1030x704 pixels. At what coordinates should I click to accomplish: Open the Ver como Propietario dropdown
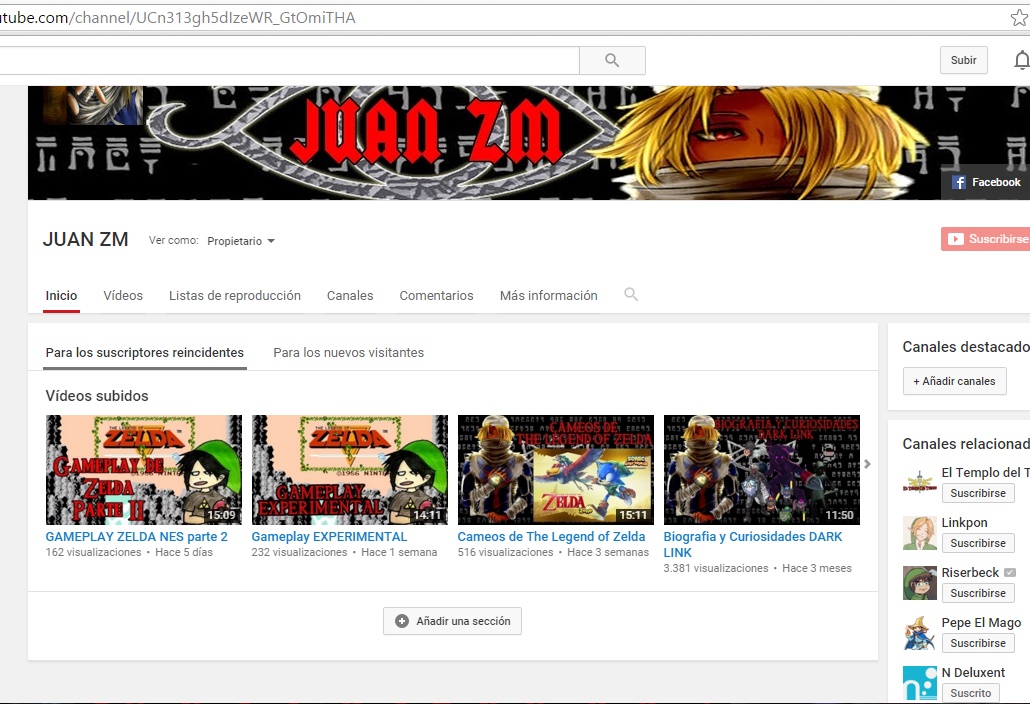(240, 241)
